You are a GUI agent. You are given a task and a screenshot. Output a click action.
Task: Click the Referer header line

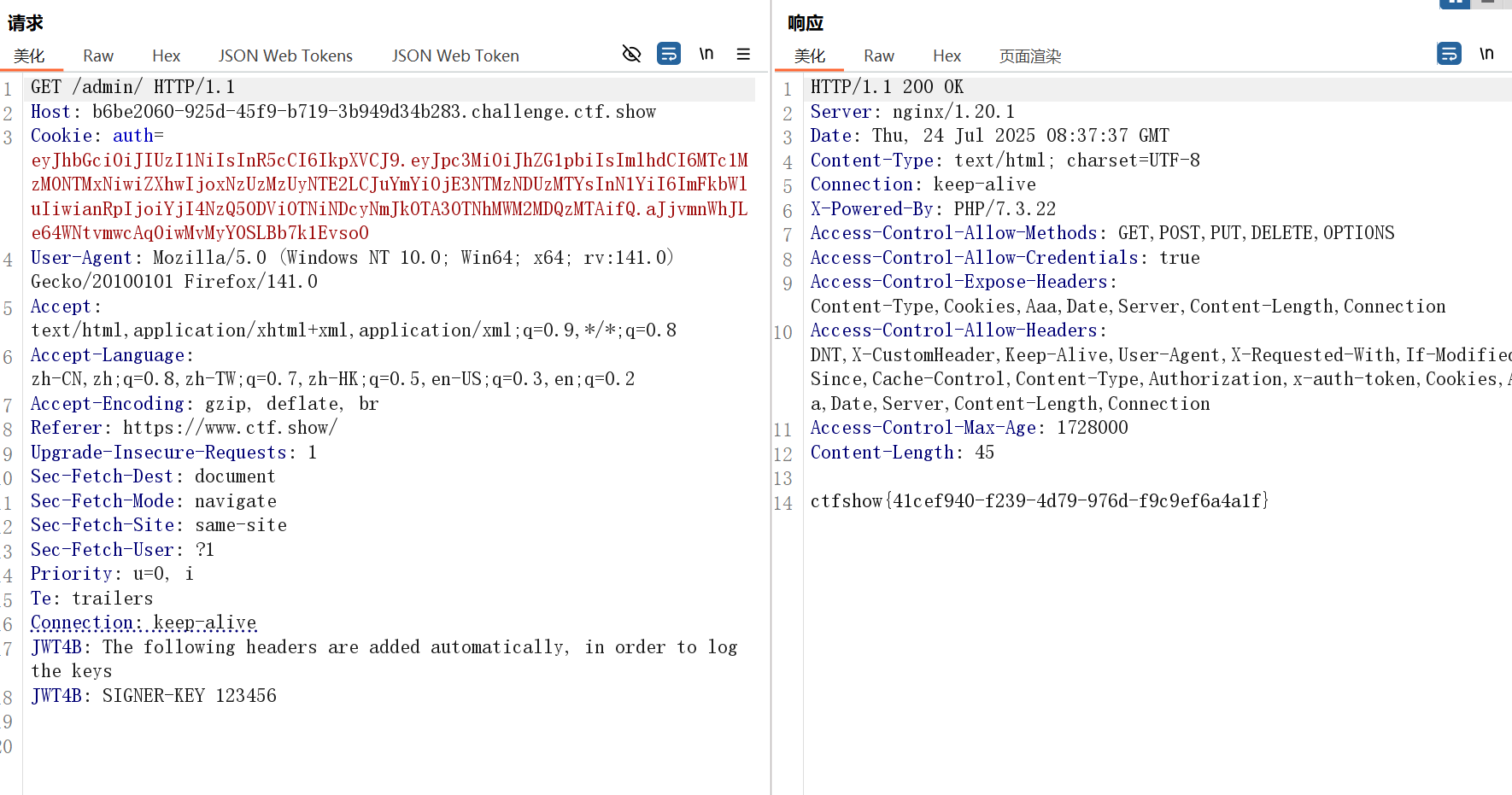point(185,428)
